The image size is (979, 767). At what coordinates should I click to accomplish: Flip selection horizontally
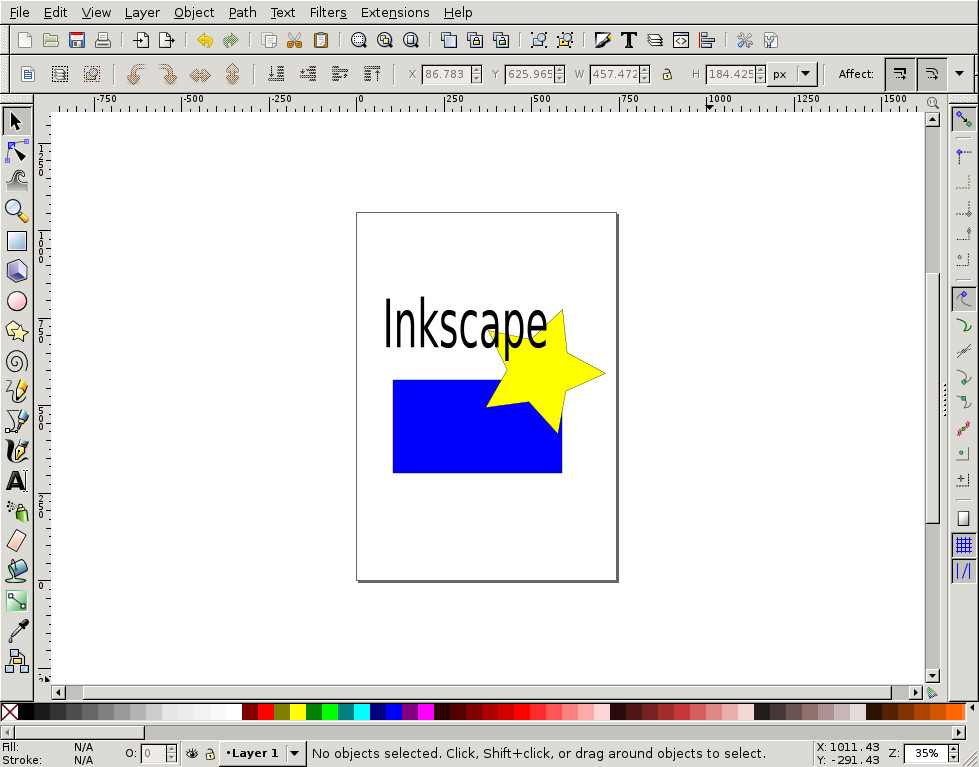coord(200,74)
